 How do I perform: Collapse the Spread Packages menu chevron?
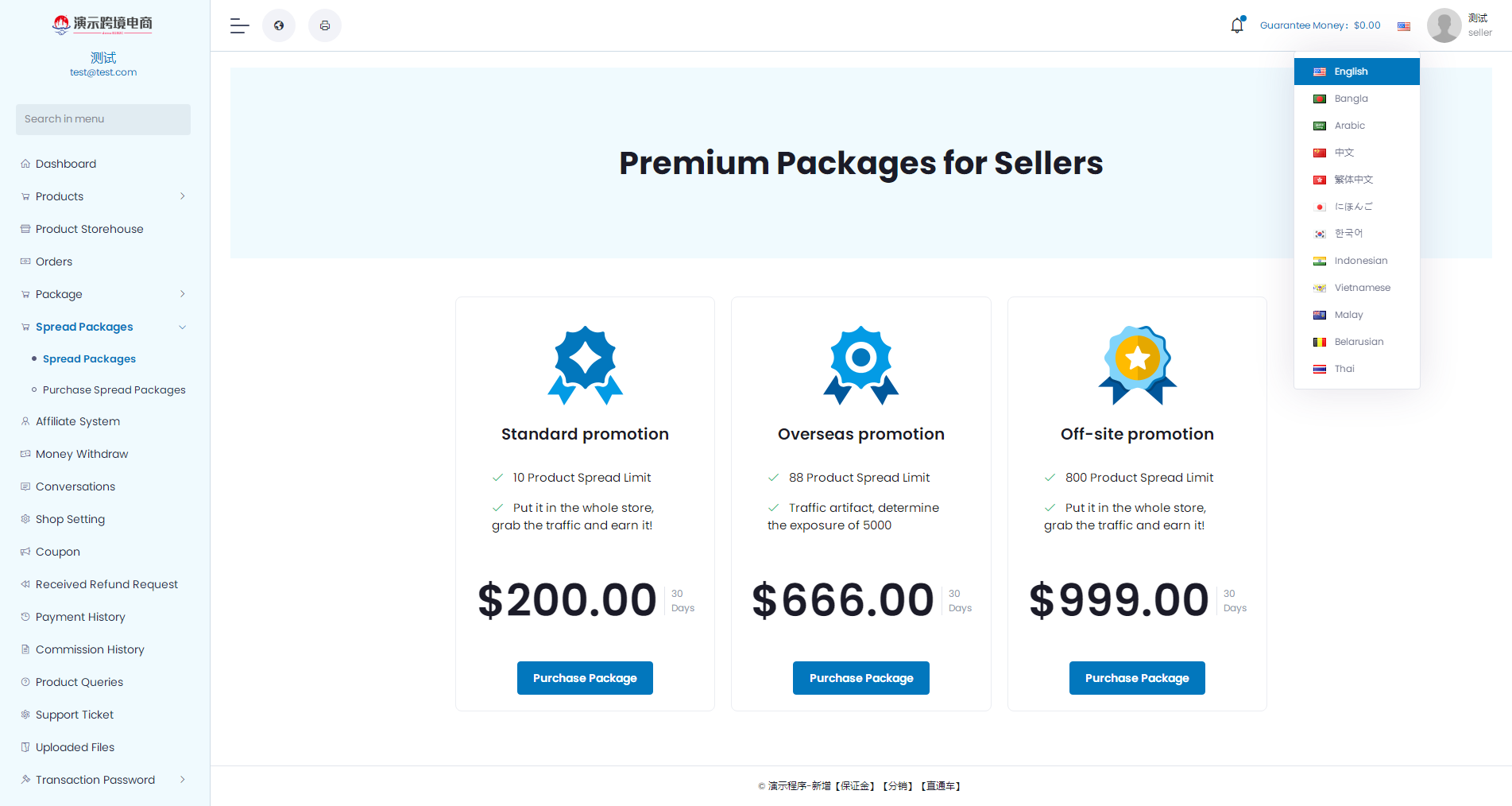click(x=183, y=327)
